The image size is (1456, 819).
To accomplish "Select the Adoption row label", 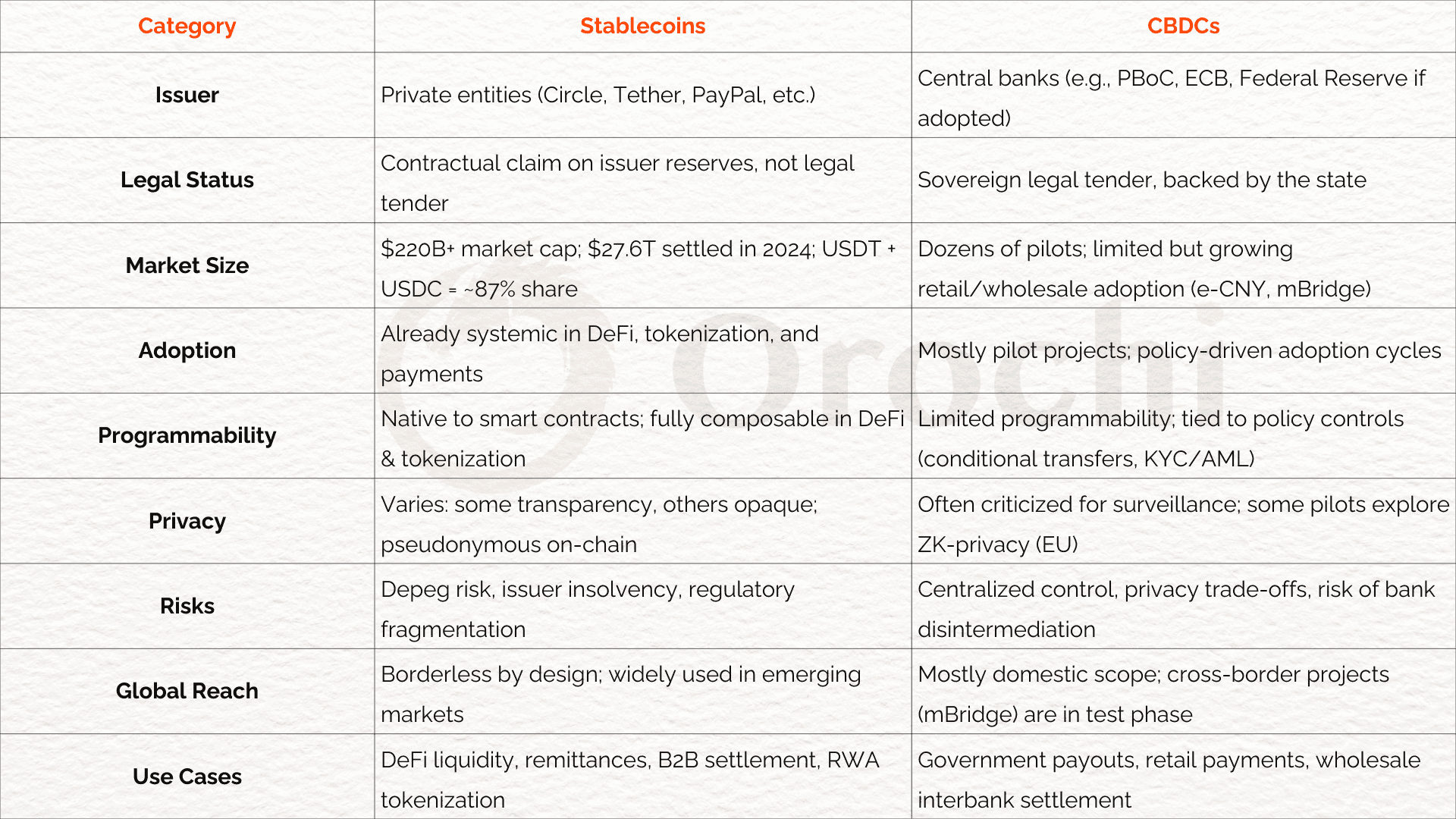I will pyautogui.click(x=187, y=350).
